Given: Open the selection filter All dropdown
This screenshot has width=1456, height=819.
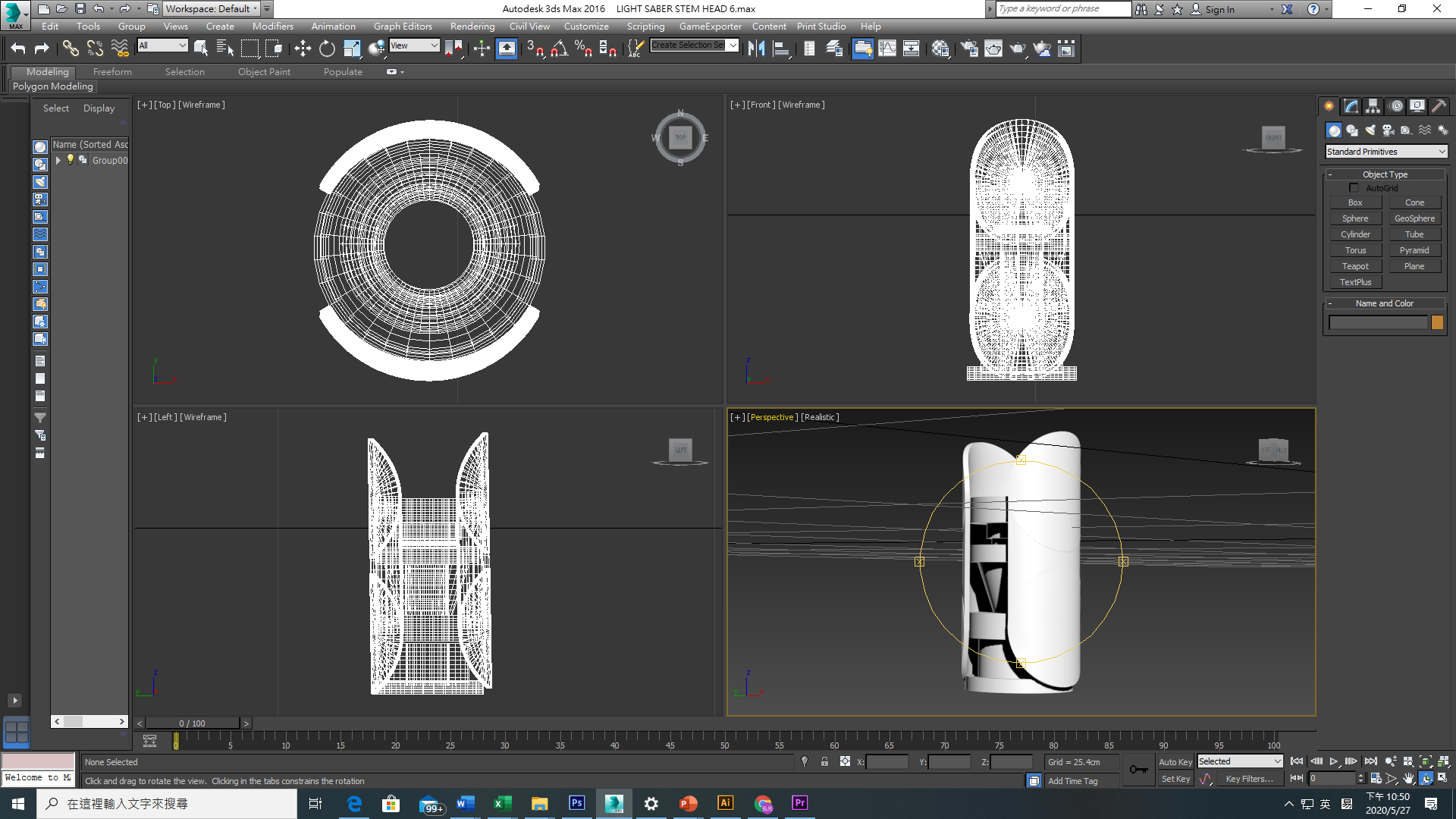Looking at the screenshot, I should [162, 45].
